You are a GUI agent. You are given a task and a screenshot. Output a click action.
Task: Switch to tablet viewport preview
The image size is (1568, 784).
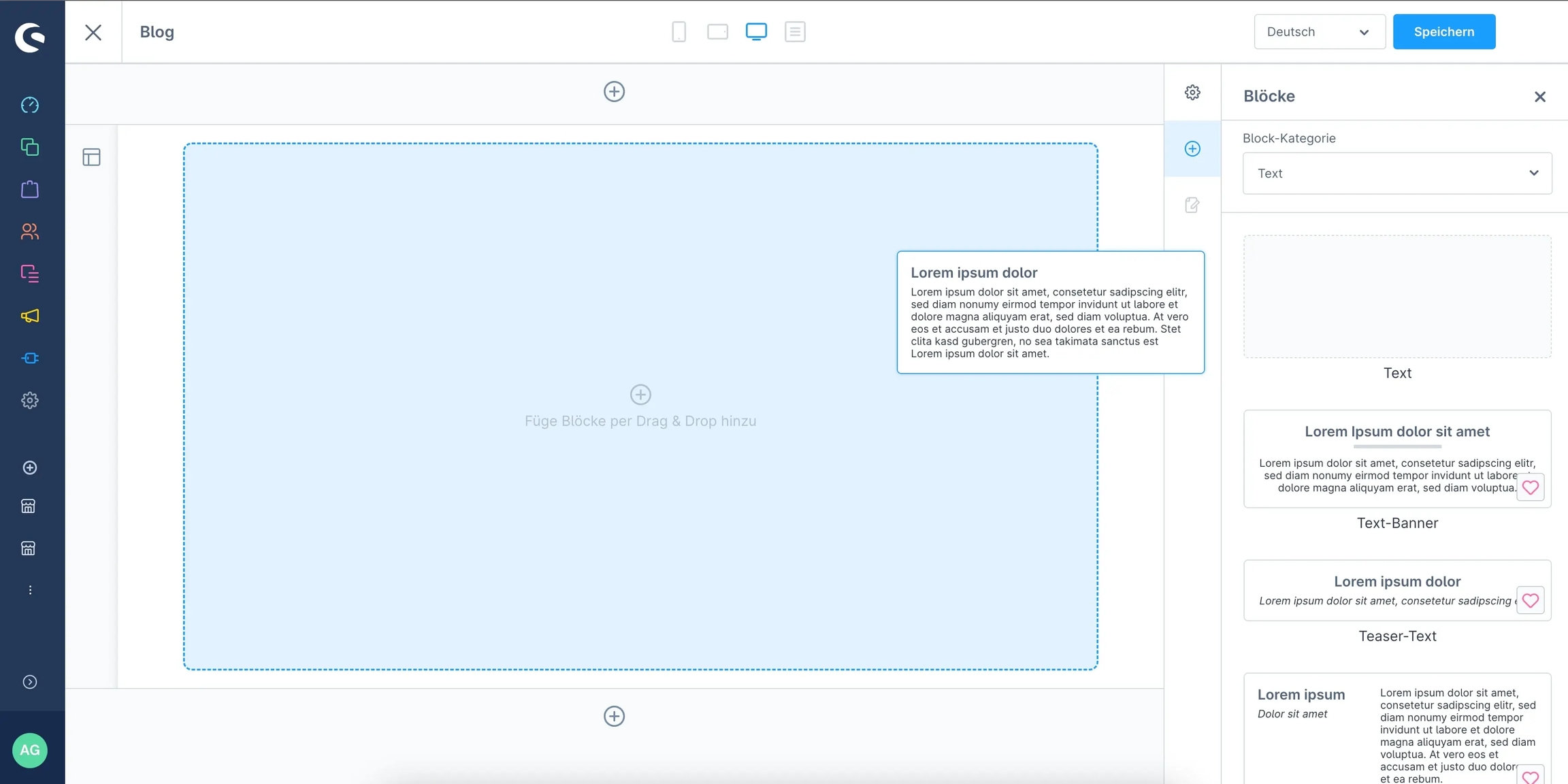click(x=717, y=31)
